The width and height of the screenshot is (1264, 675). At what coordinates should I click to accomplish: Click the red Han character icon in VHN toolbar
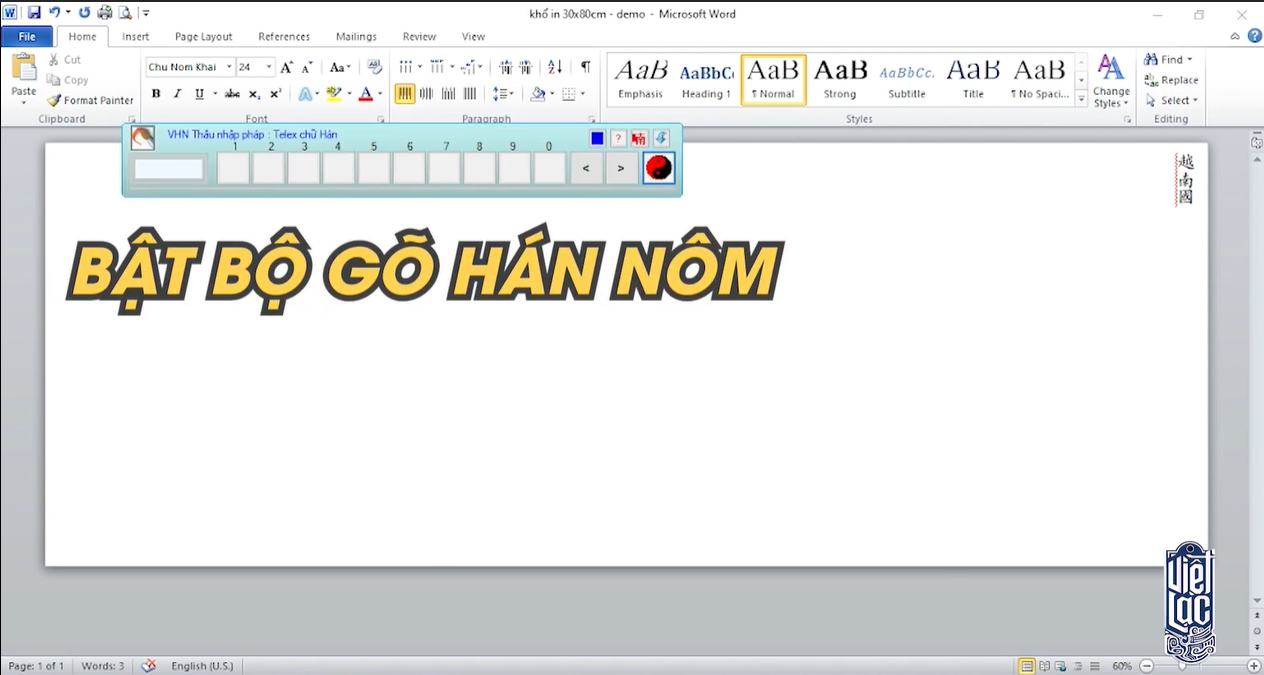(639, 138)
